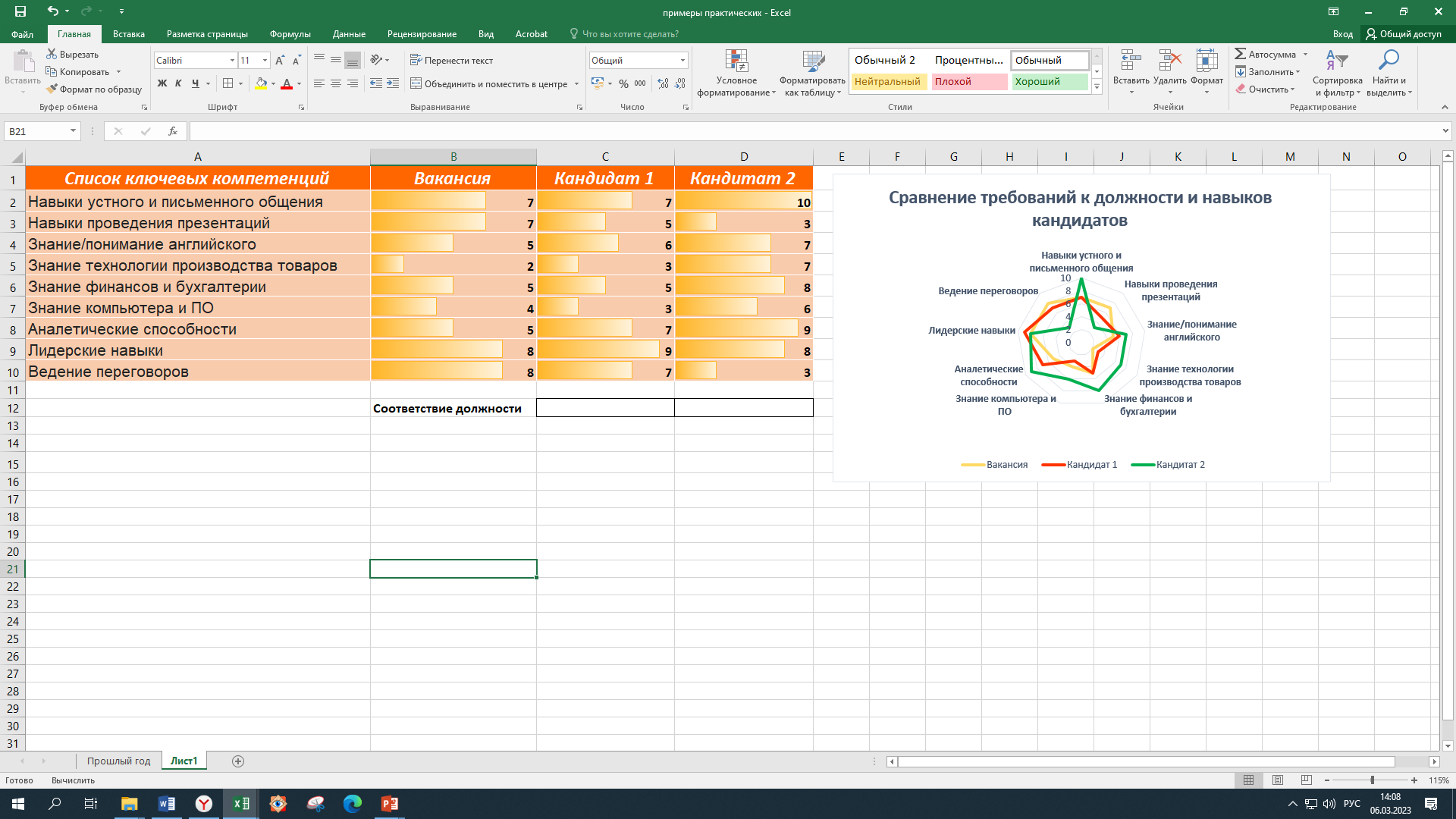Click the Conditional Formatting icon

(736, 62)
